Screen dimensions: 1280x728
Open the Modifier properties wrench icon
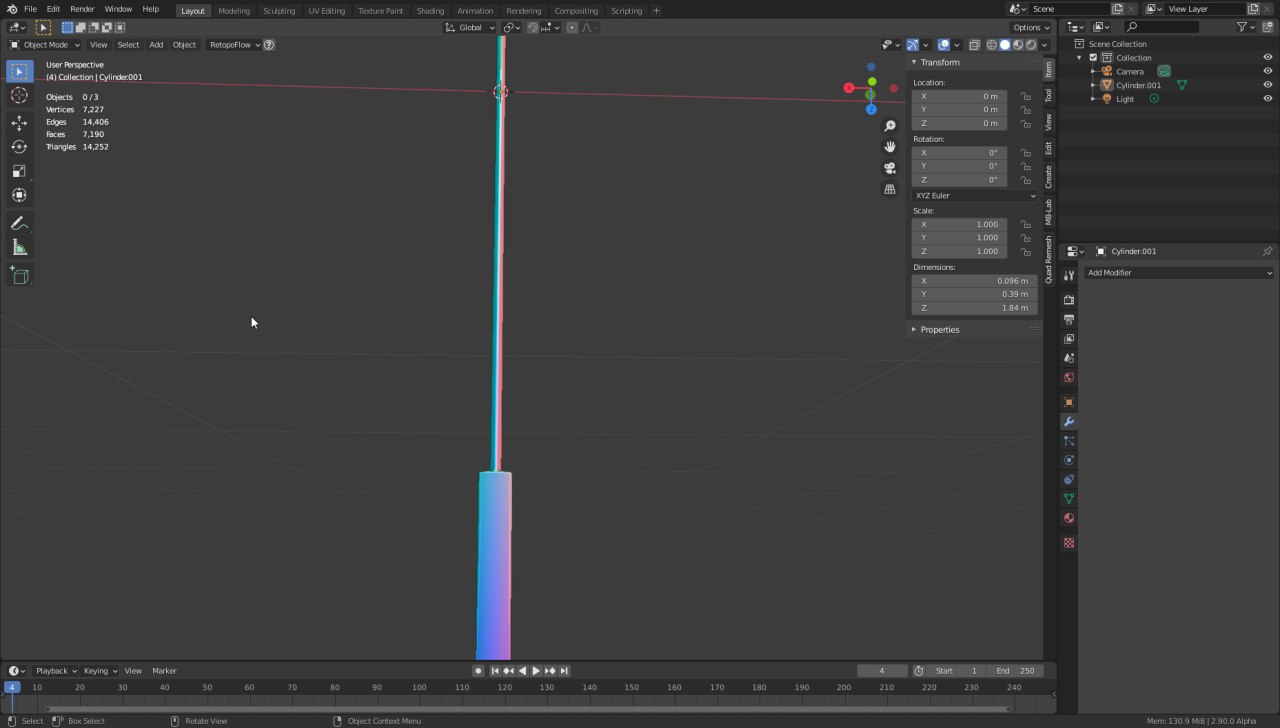pyautogui.click(x=1069, y=422)
